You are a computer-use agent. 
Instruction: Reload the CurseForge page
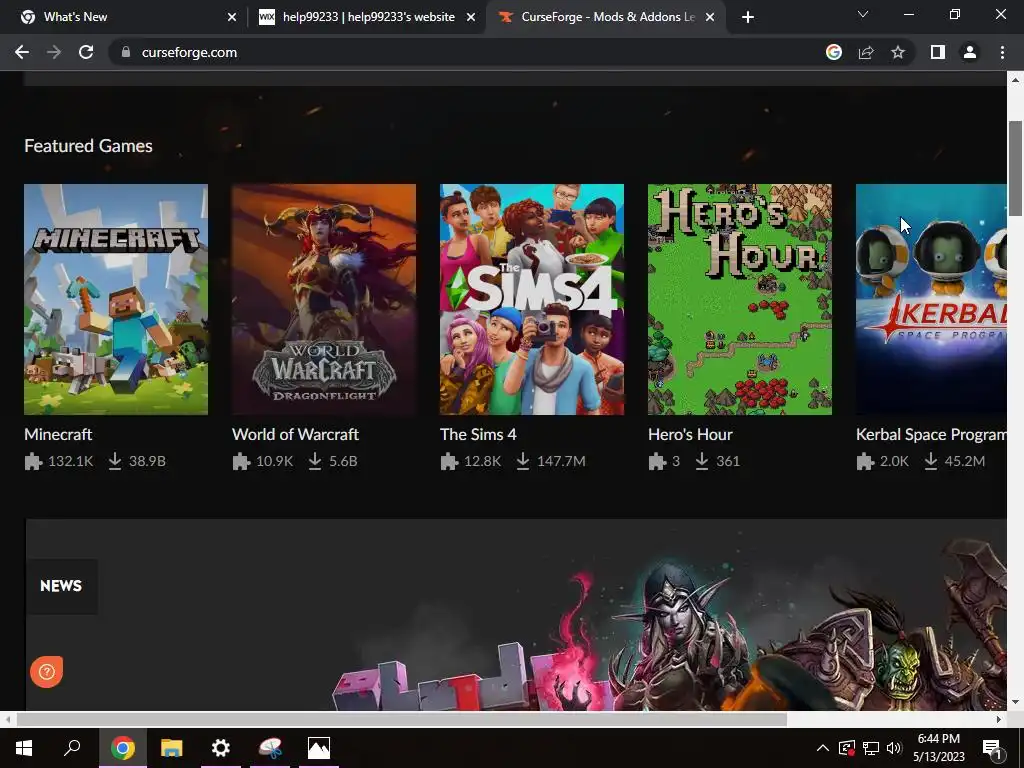tap(86, 52)
